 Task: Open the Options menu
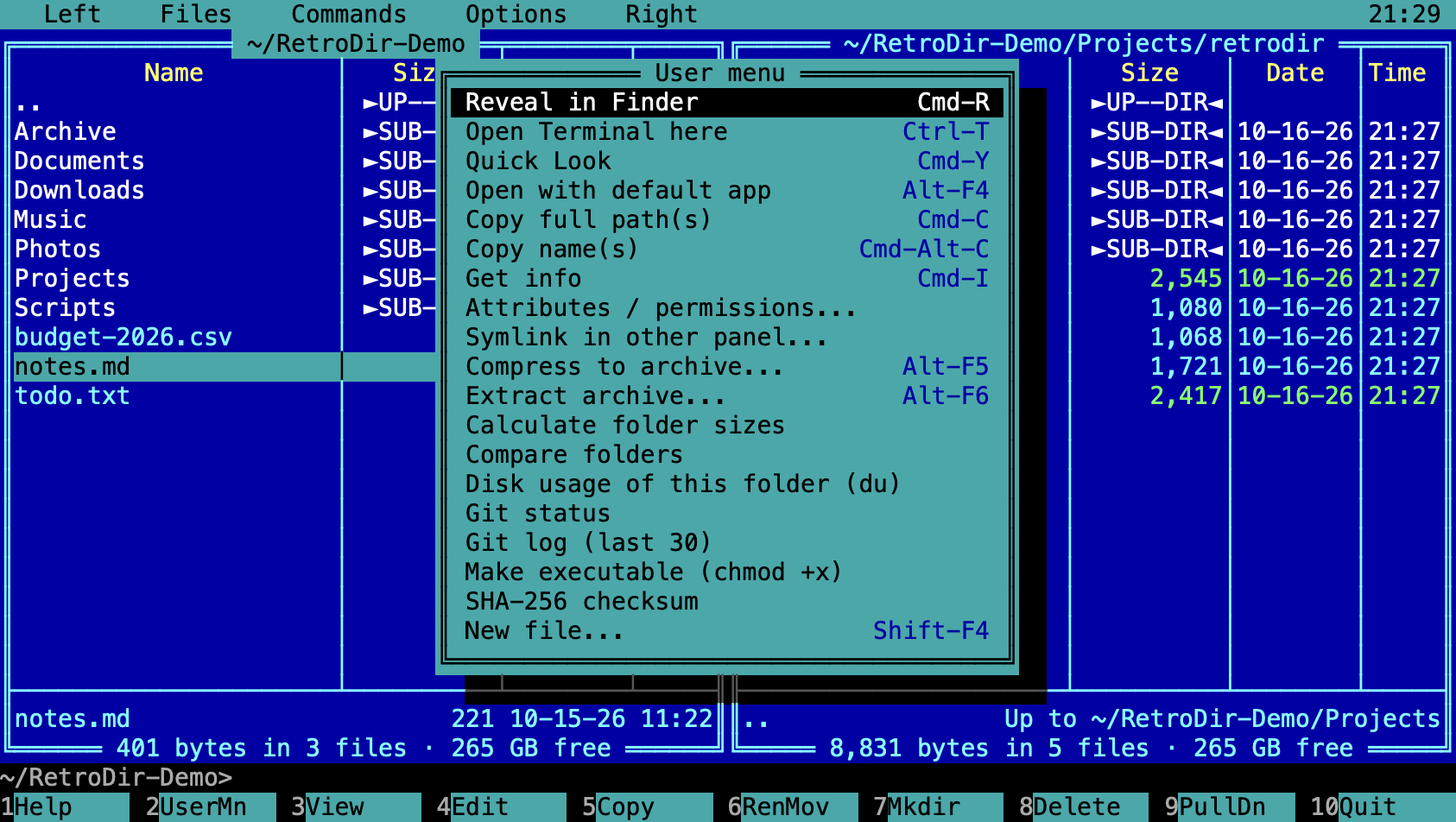click(516, 14)
